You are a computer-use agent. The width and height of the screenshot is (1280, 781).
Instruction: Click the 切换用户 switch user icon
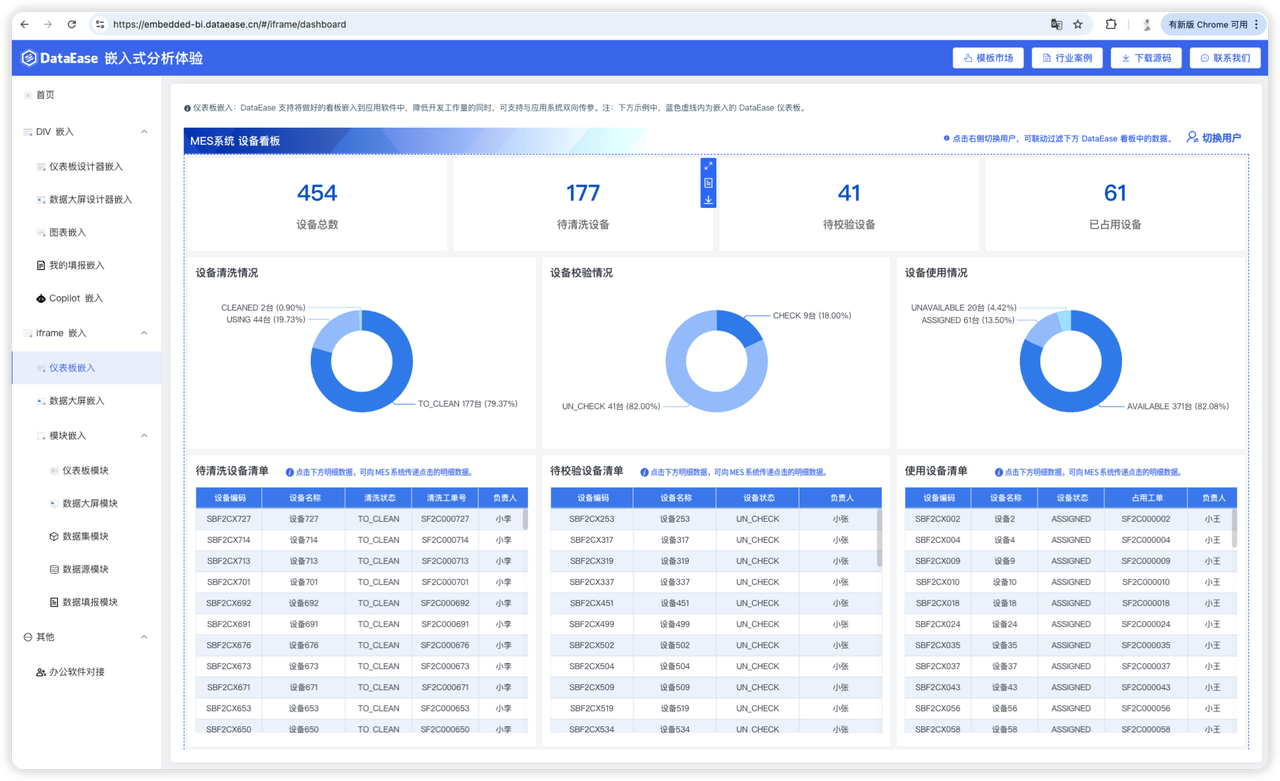click(x=1192, y=137)
